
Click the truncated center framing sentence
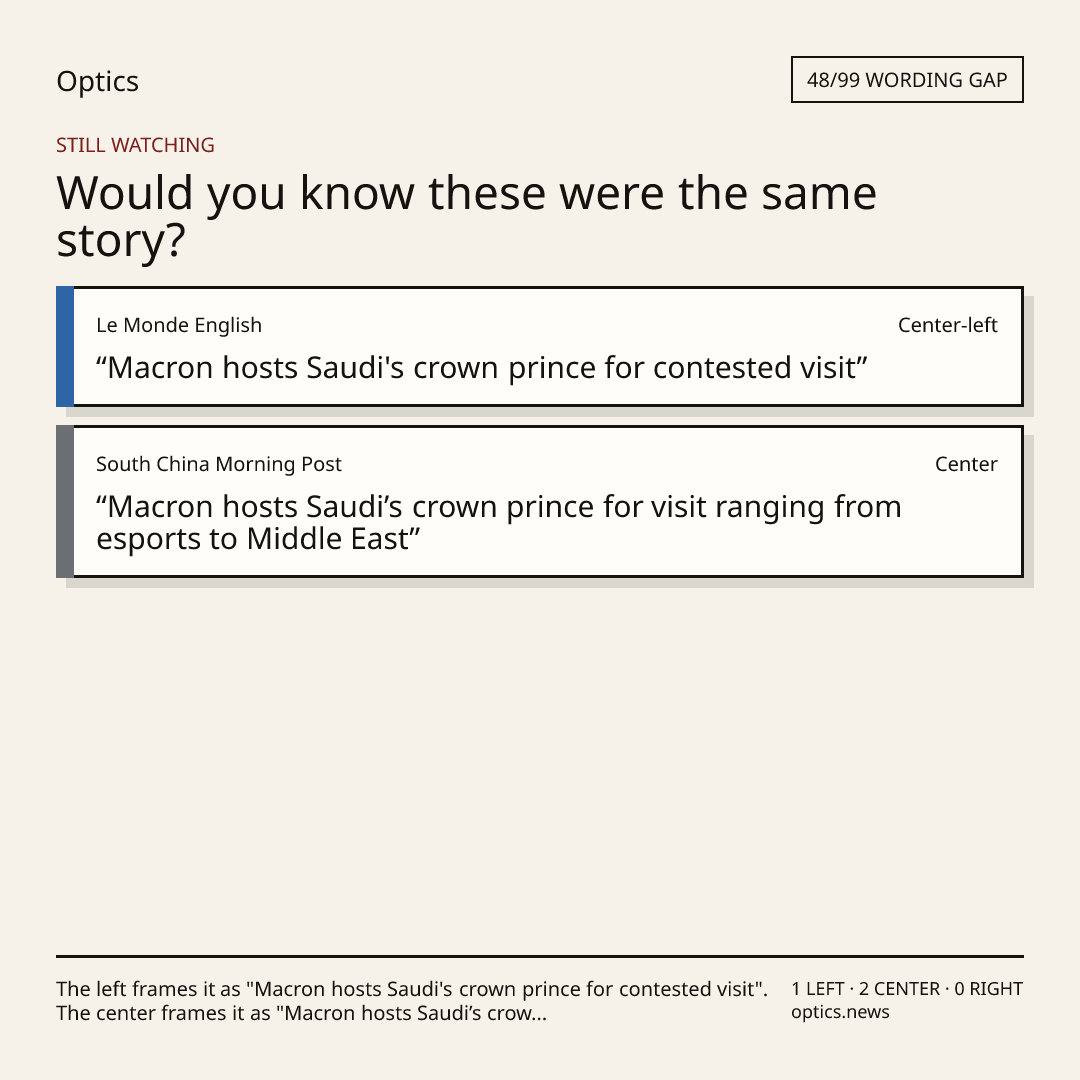pos(302,1013)
